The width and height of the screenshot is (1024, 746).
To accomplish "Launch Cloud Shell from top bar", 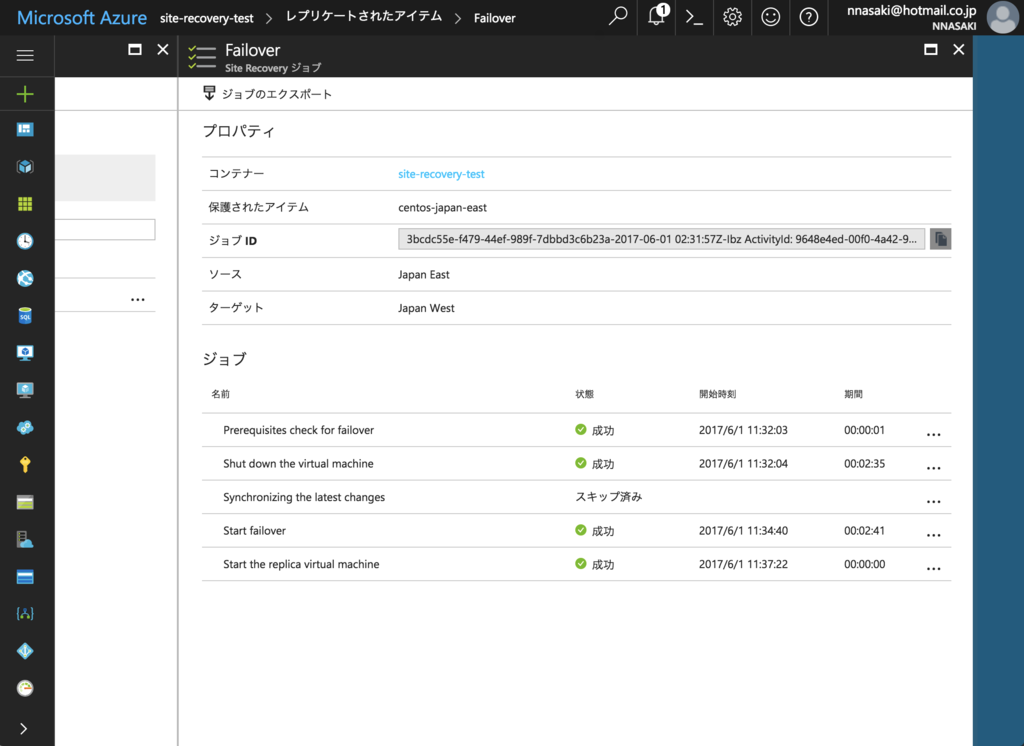I will pyautogui.click(x=694, y=17).
